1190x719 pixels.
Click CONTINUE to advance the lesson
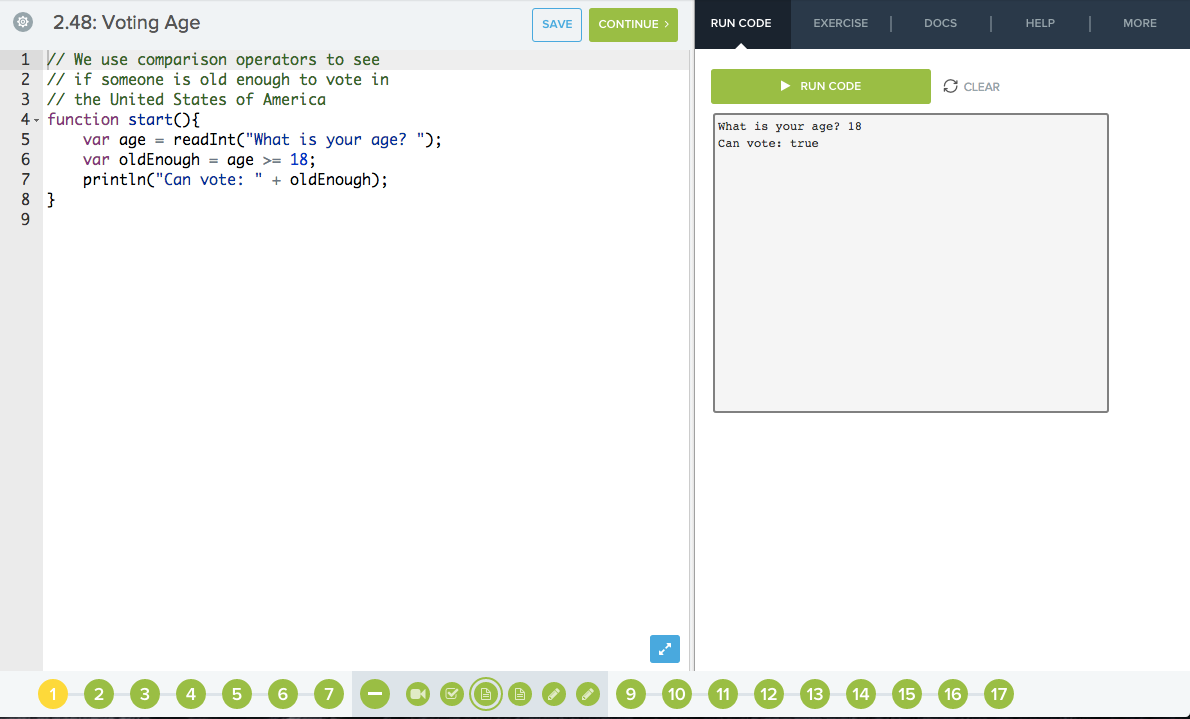tap(633, 24)
